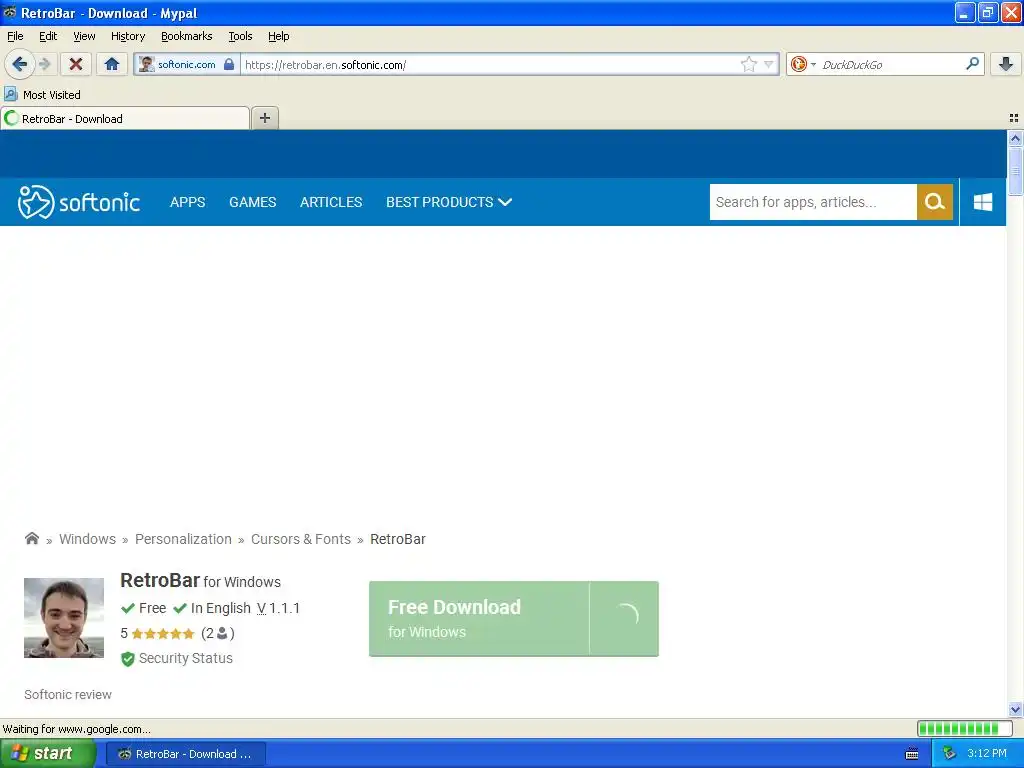Viewport: 1024px width, 768px height.
Task: Click the on-screen keyboard tray icon
Action: (x=912, y=754)
